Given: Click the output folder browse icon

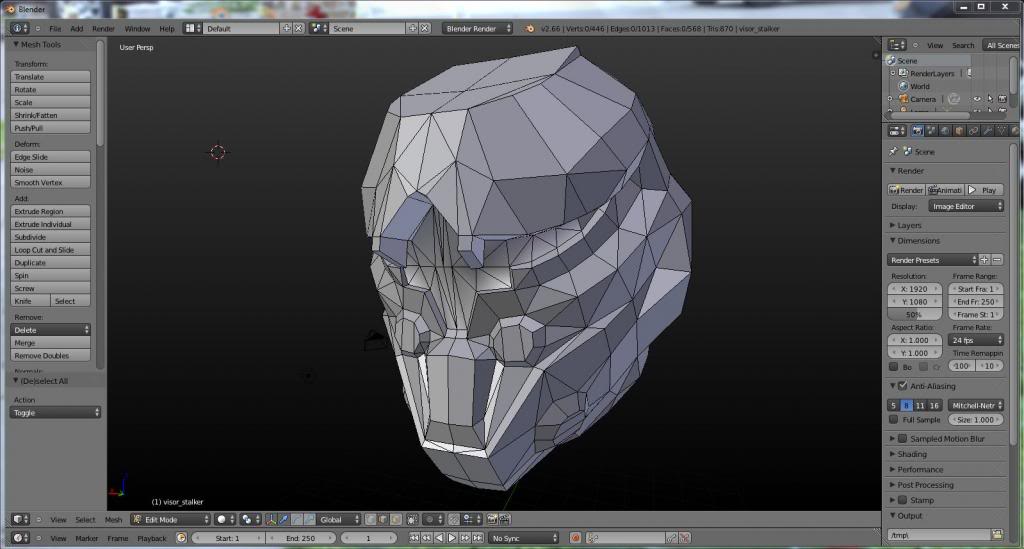Looking at the screenshot, I should [x=997, y=535].
